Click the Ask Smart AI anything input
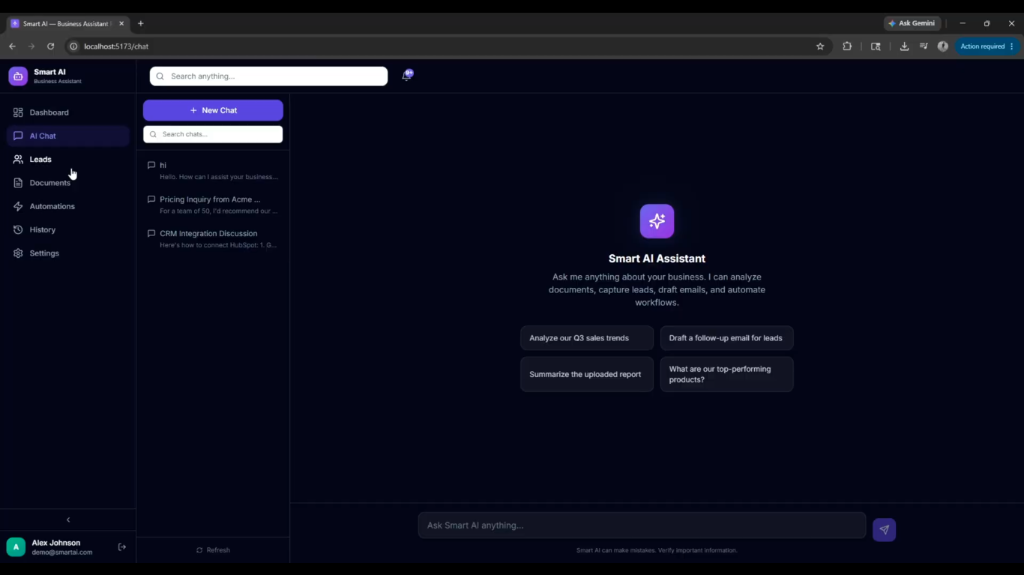This screenshot has height=575, width=1024. pos(642,525)
